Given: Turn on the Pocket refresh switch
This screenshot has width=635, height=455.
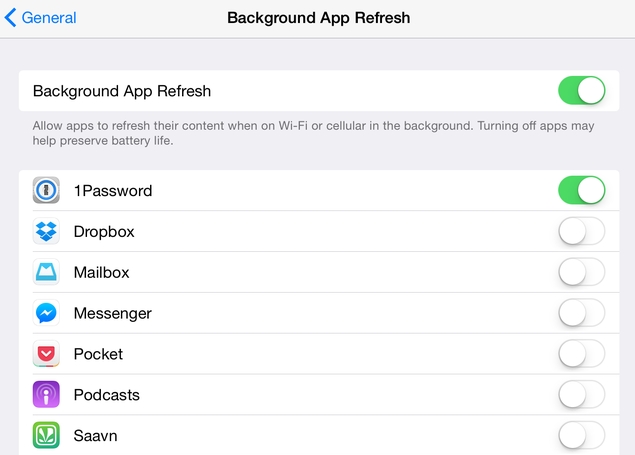Looking at the screenshot, I should click(582, 354).
